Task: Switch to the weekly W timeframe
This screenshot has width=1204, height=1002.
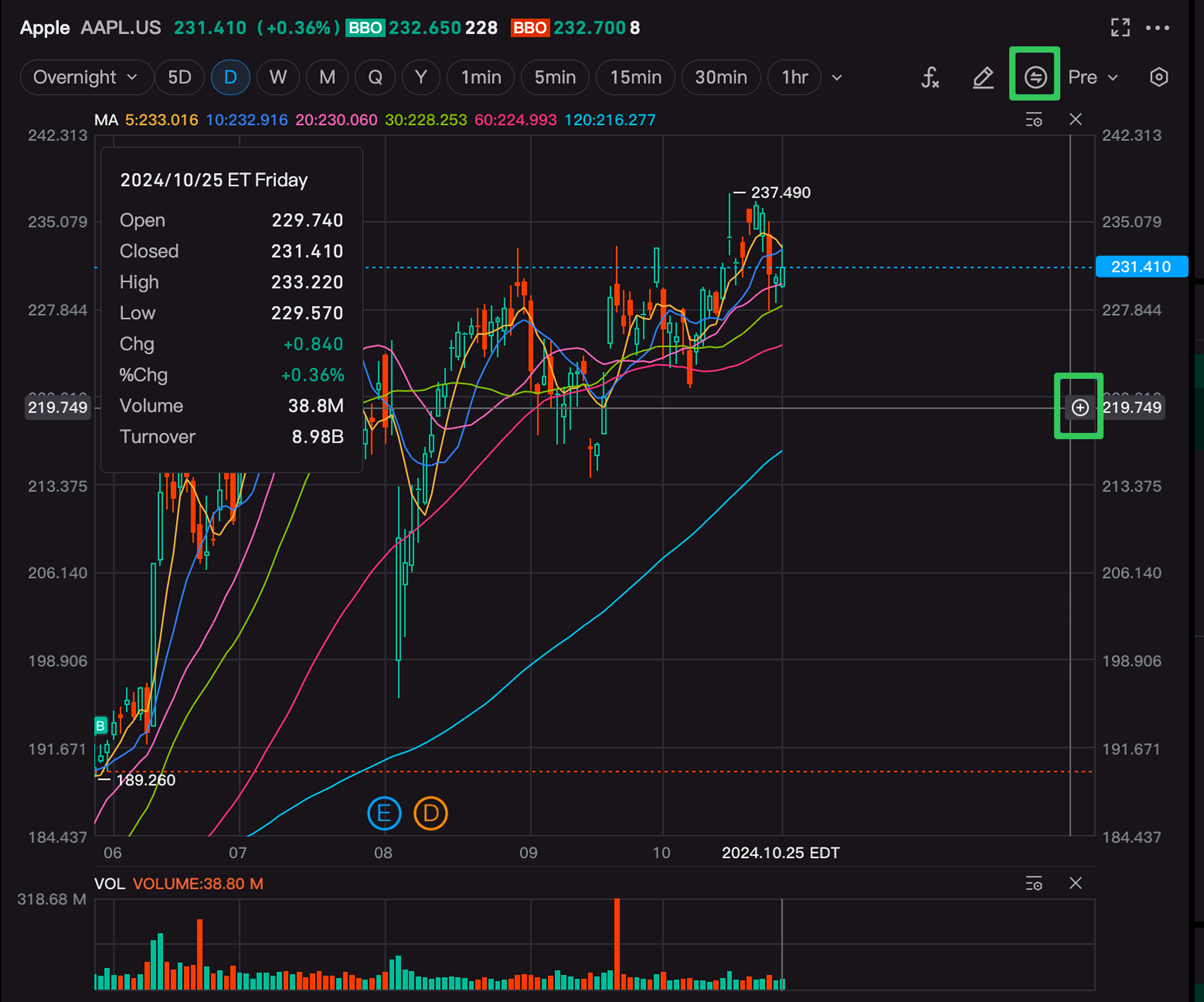Action: (x=278, y=77)
